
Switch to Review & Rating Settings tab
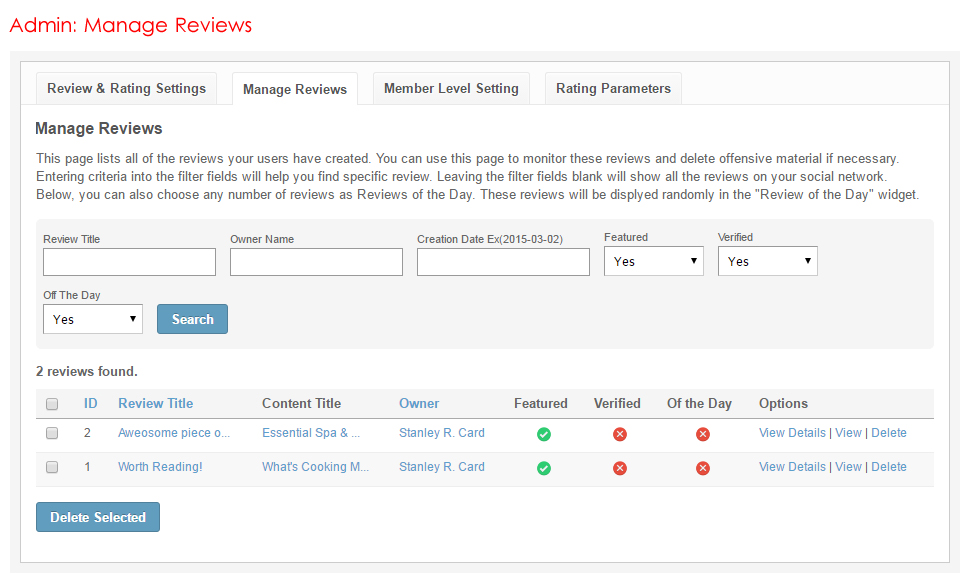click(126, 88)
